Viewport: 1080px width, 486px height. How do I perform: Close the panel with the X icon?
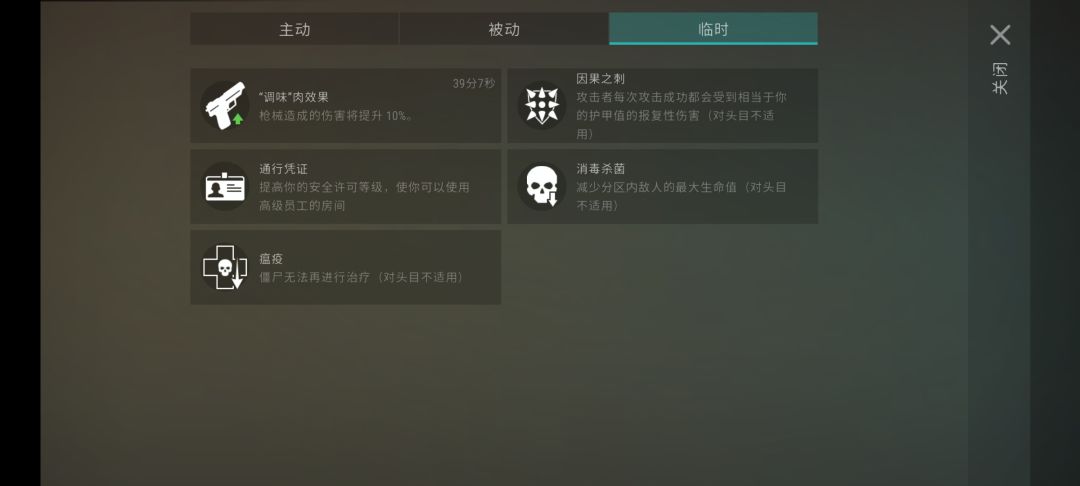pos(1000,35)
